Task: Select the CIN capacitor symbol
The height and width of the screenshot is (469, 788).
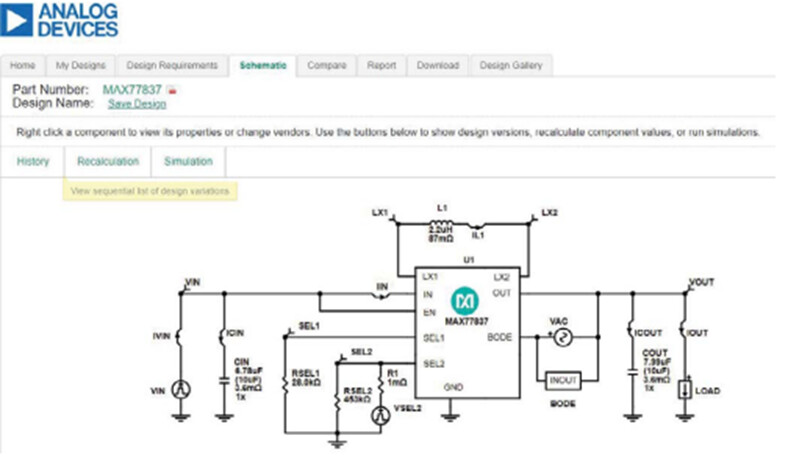Action: [224, 381]
